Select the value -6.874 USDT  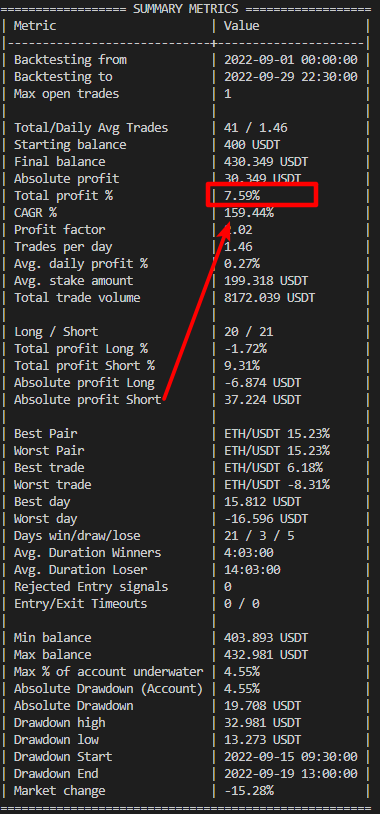262,383
